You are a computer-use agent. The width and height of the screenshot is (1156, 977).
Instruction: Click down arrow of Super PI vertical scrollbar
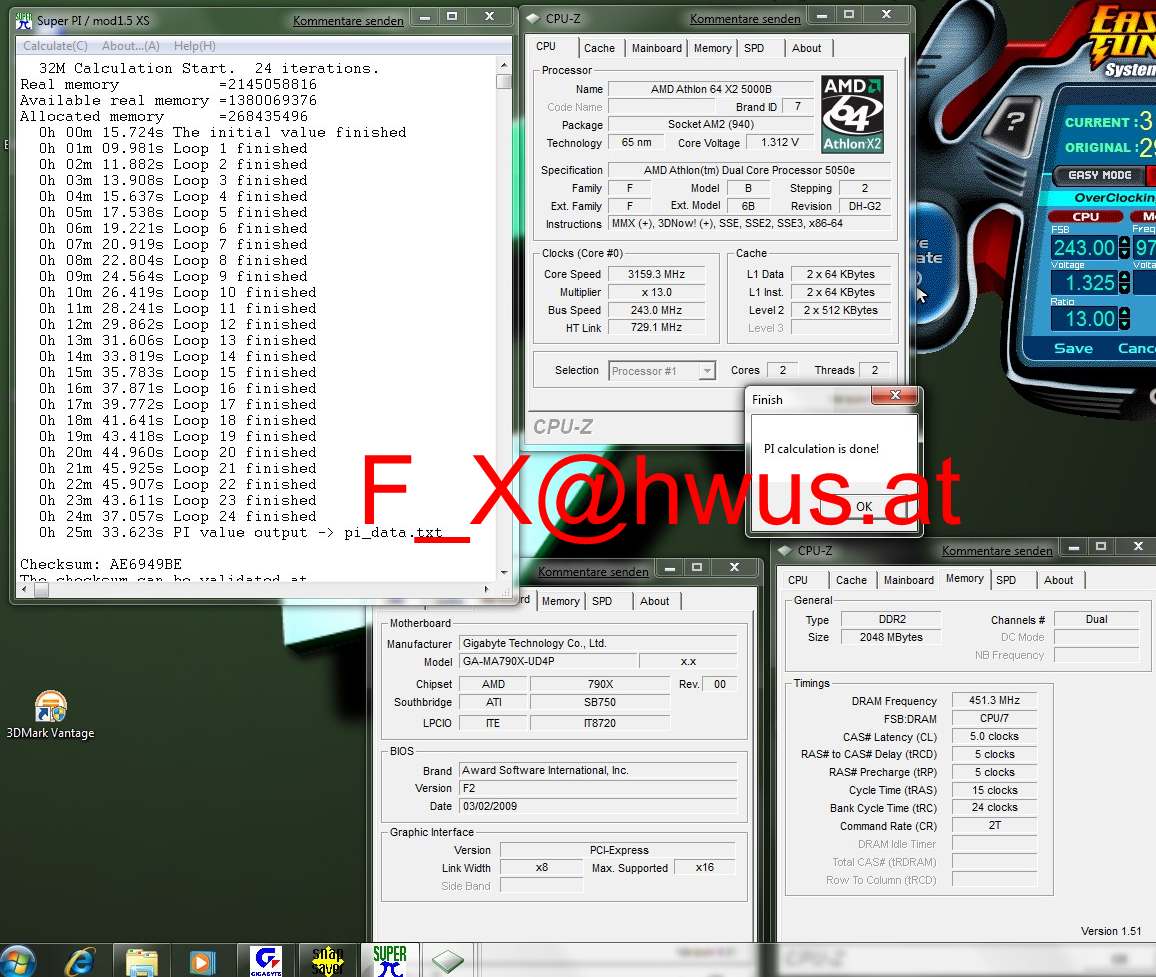click(504, 572)
